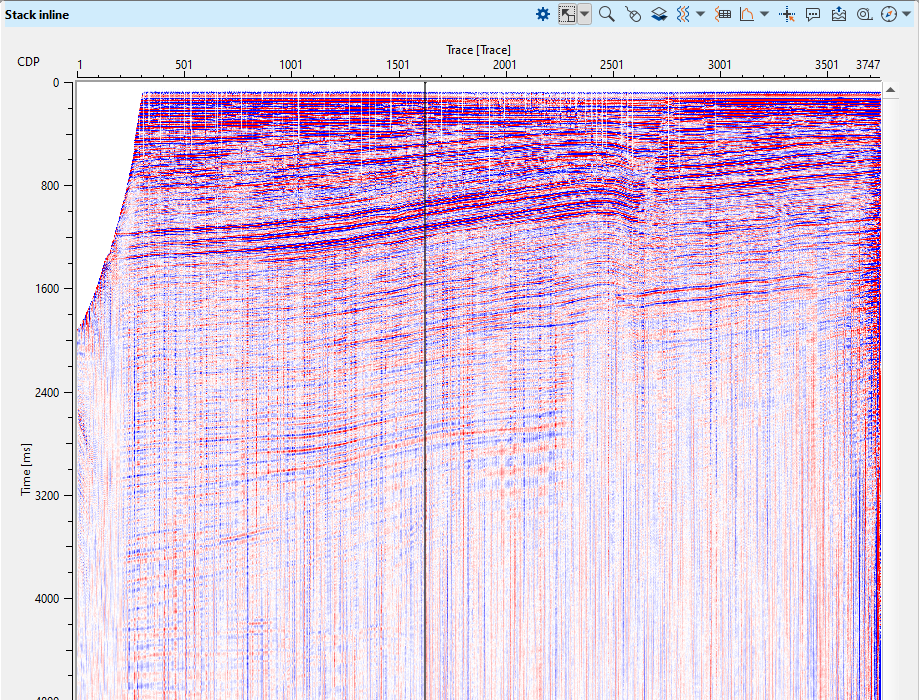Click the mouse picker tool icon
Screen dimensions: 919x700
coord(632,14)
